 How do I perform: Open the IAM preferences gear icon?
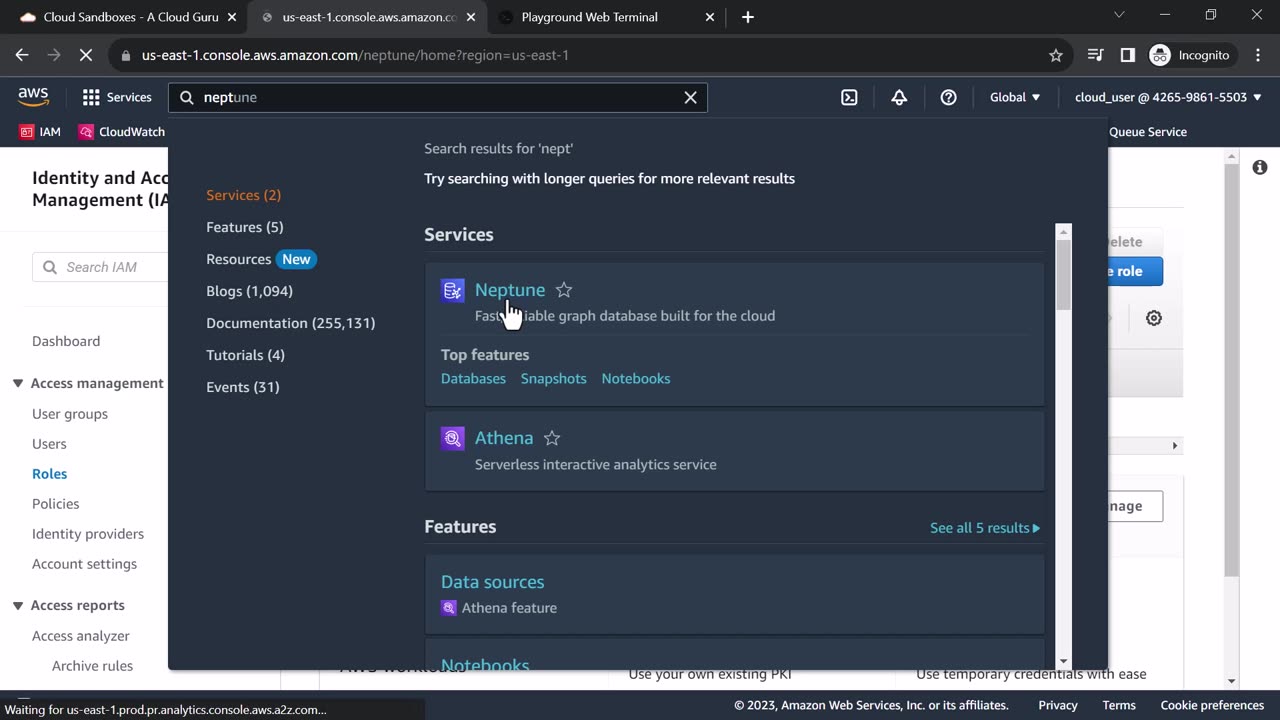1154,318
